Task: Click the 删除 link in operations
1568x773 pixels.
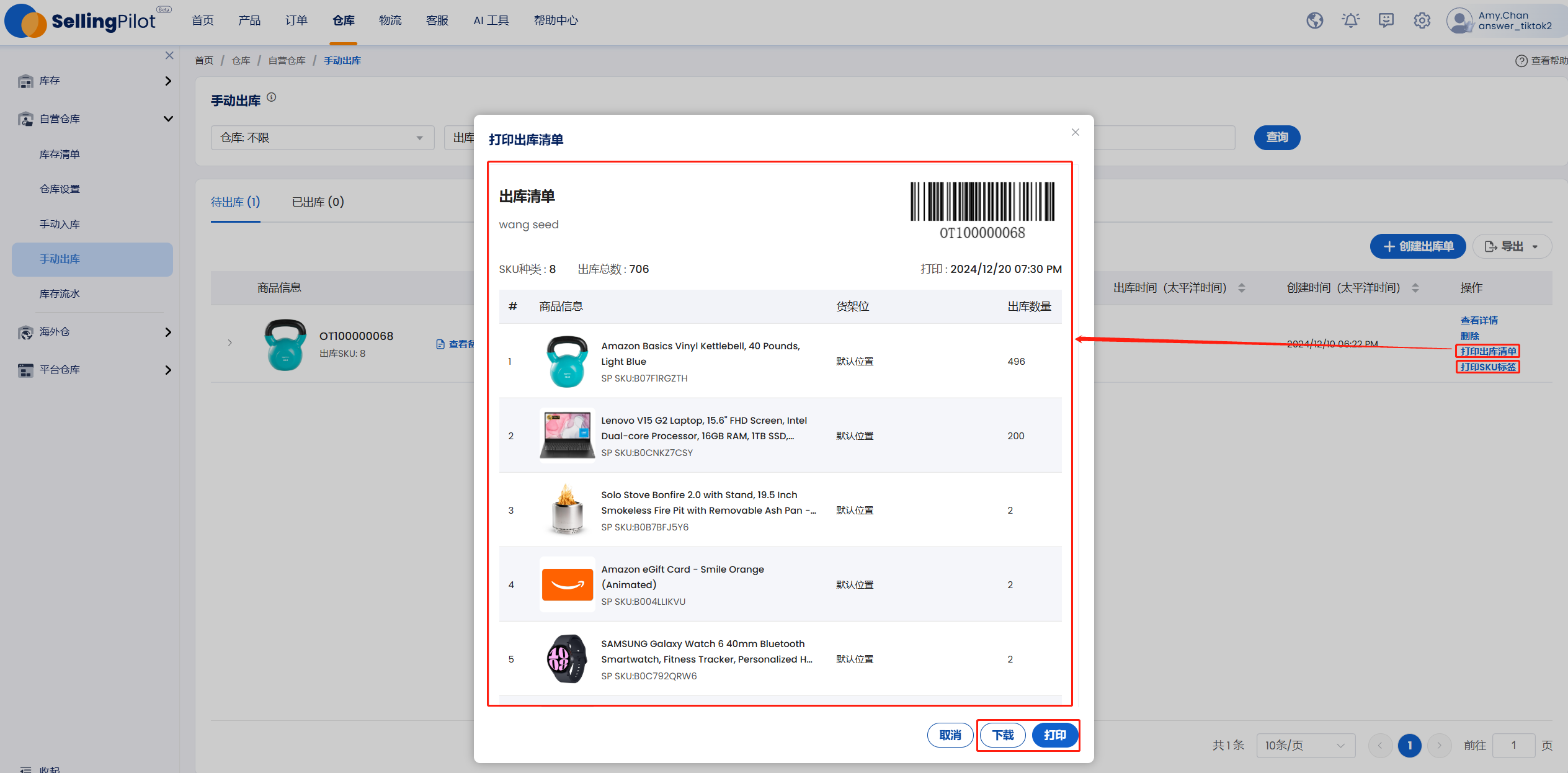Action: [x=1470, y=336]
